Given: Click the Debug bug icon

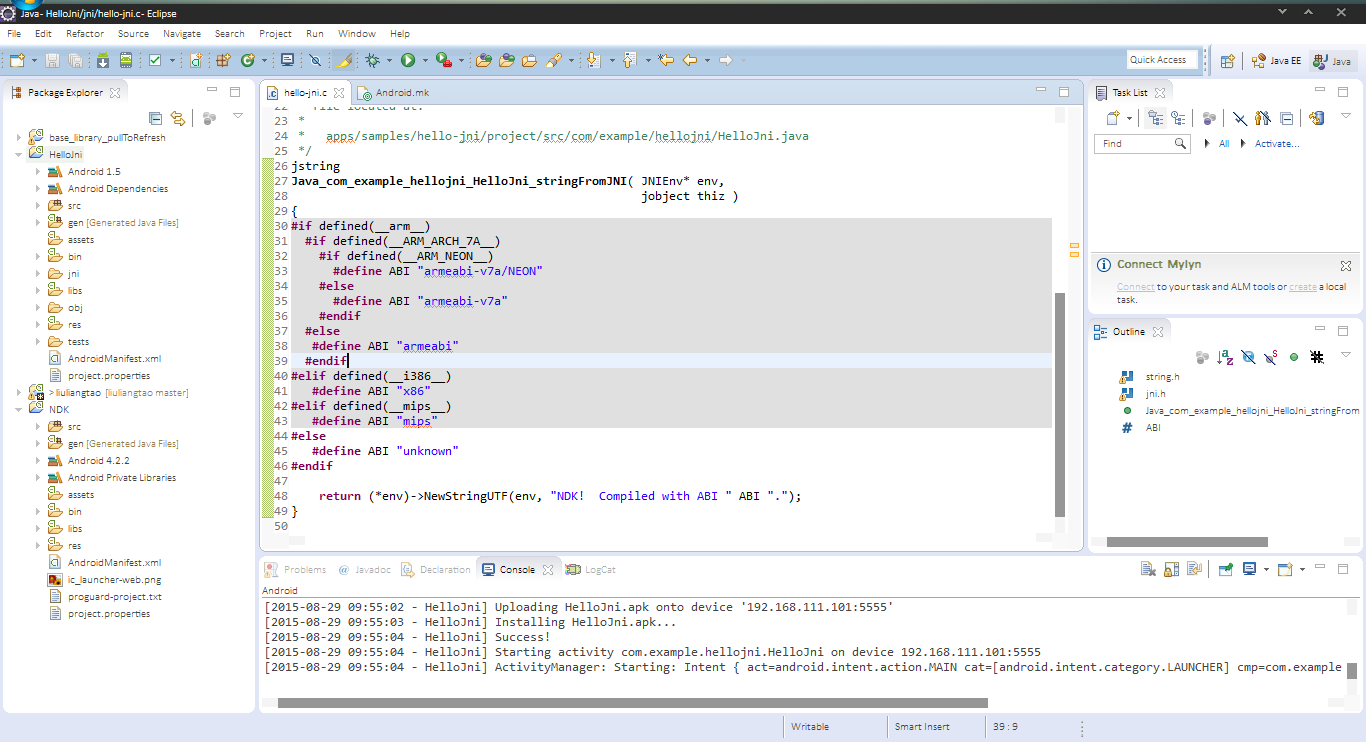Looking at the screenshot, I should coord(372,60).
